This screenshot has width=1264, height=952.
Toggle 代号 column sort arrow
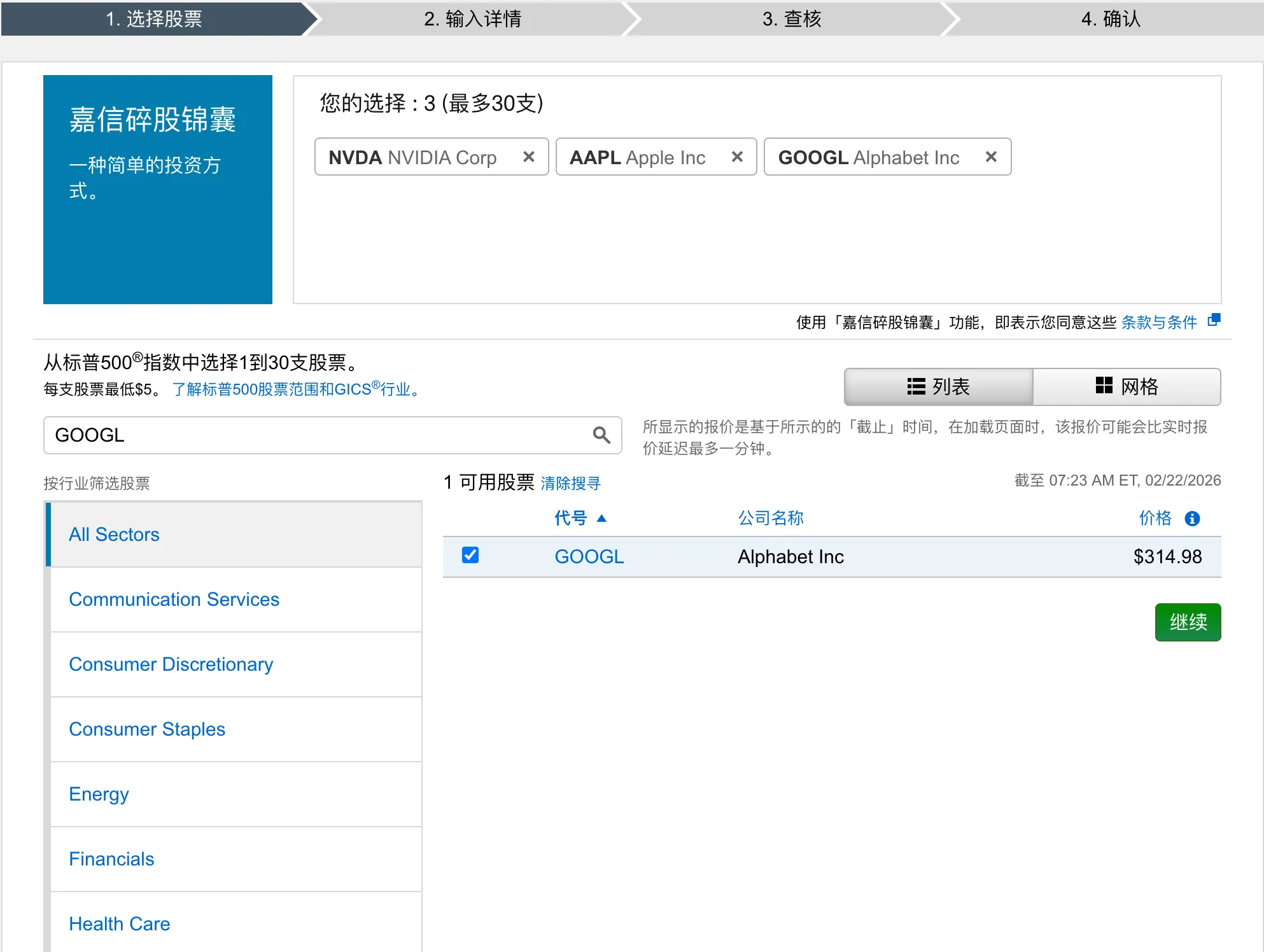[x=602, y=519]
